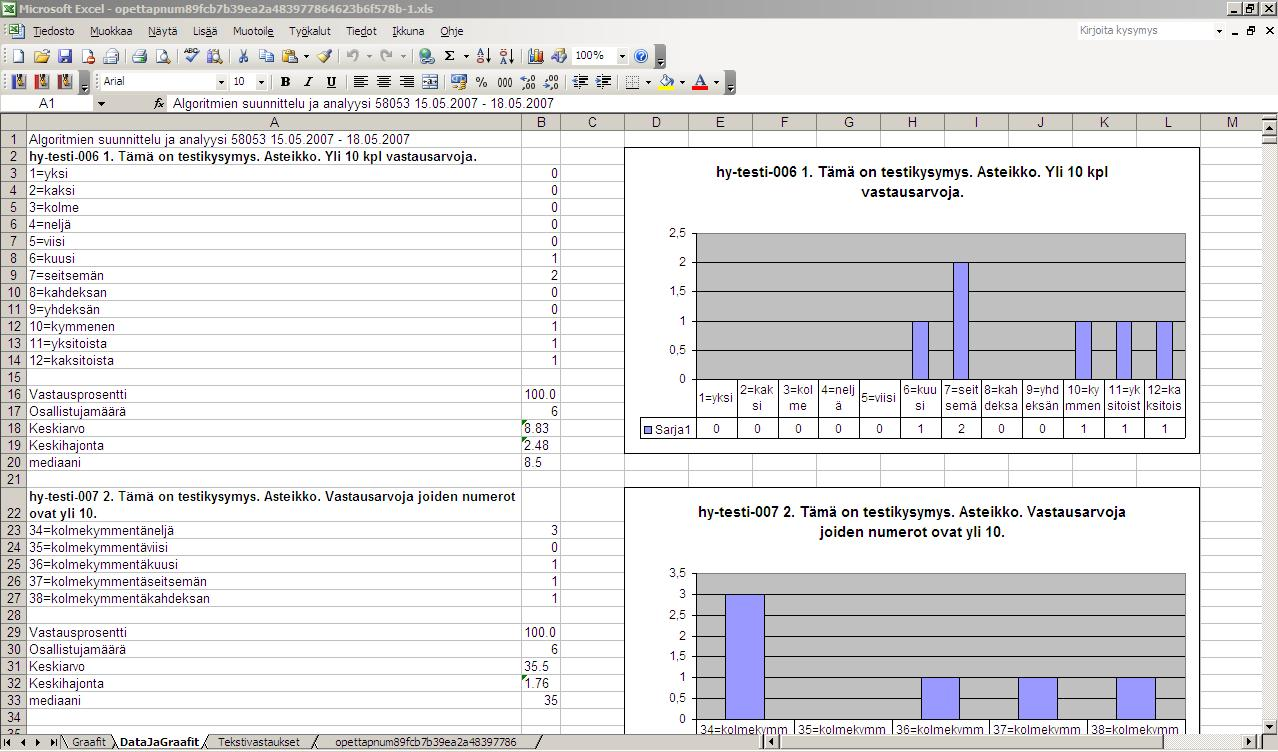The image size is (1278, 752).
Task: Open the font size dropdown showing 10
Action: 261,82
